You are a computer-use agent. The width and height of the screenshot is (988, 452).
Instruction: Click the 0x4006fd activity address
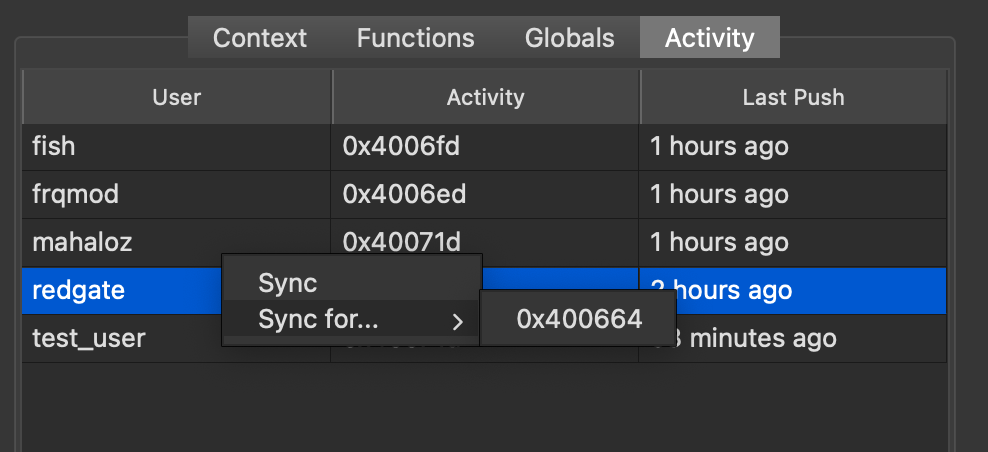(x=401, y=147)
